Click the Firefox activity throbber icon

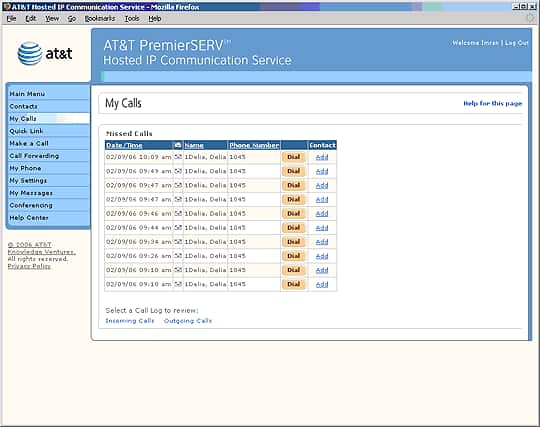(x=531, y=18)
